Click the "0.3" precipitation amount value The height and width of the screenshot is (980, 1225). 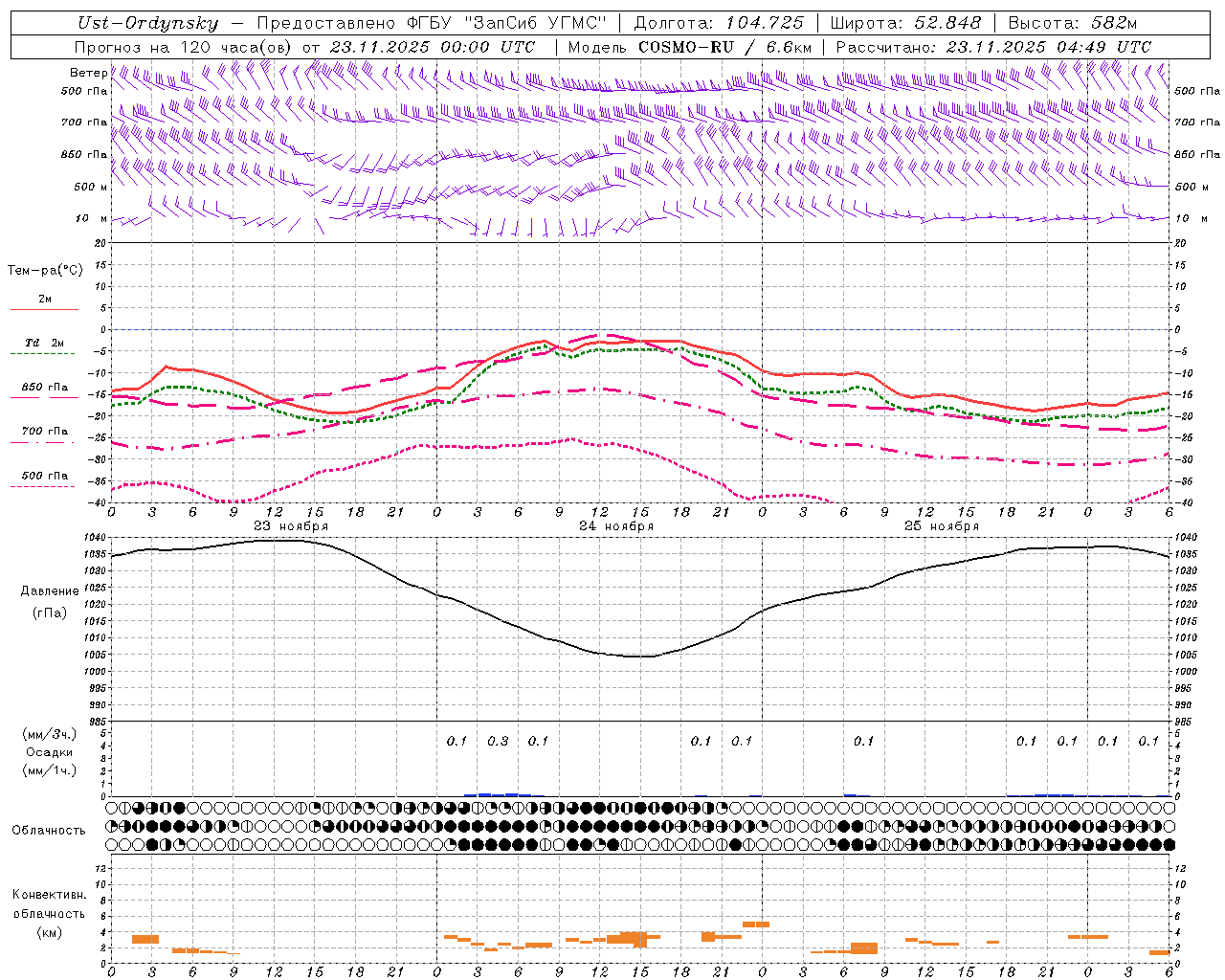tap(498, 741)
